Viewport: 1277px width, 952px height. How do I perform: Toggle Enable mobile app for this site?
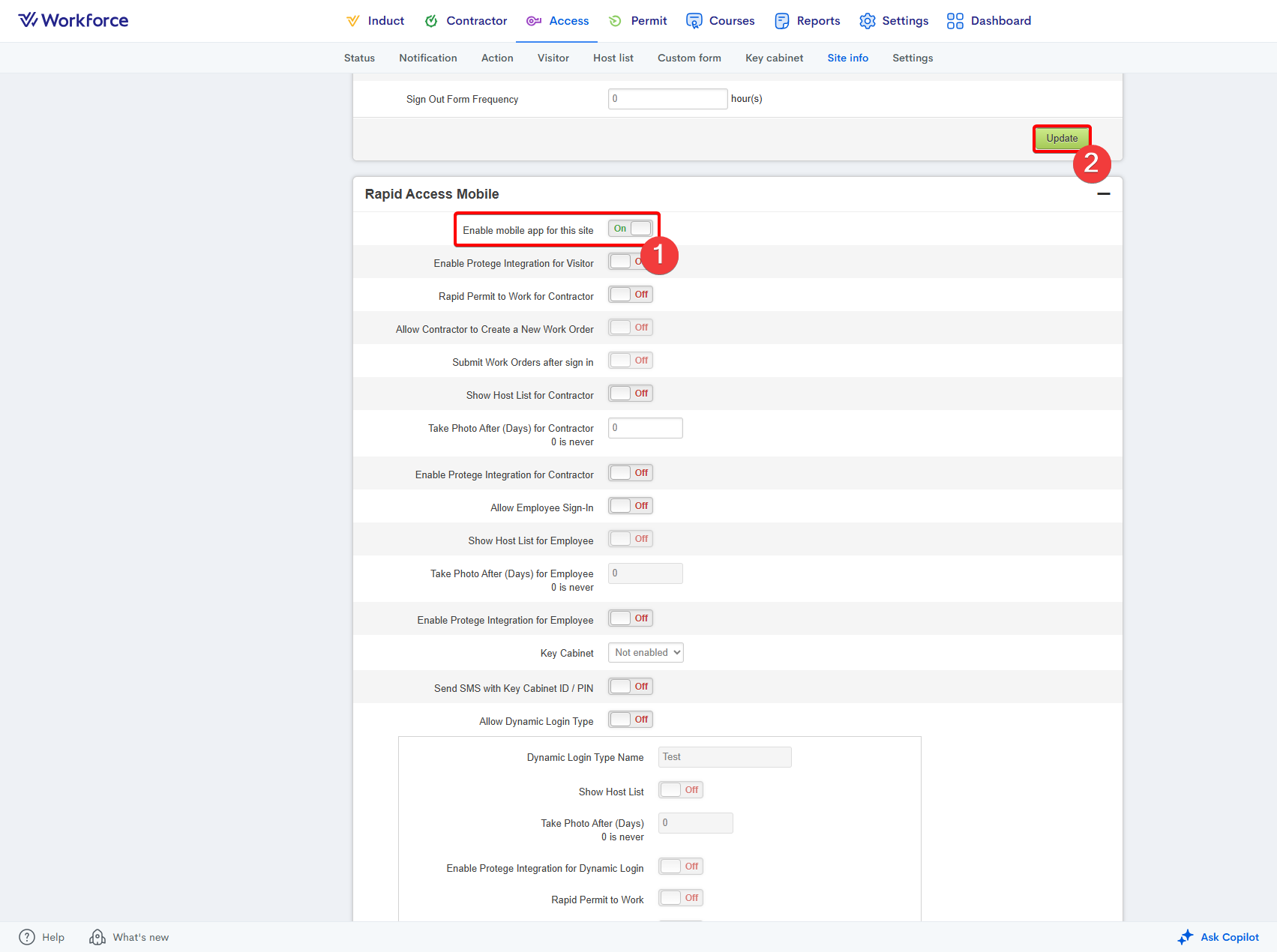631,229
